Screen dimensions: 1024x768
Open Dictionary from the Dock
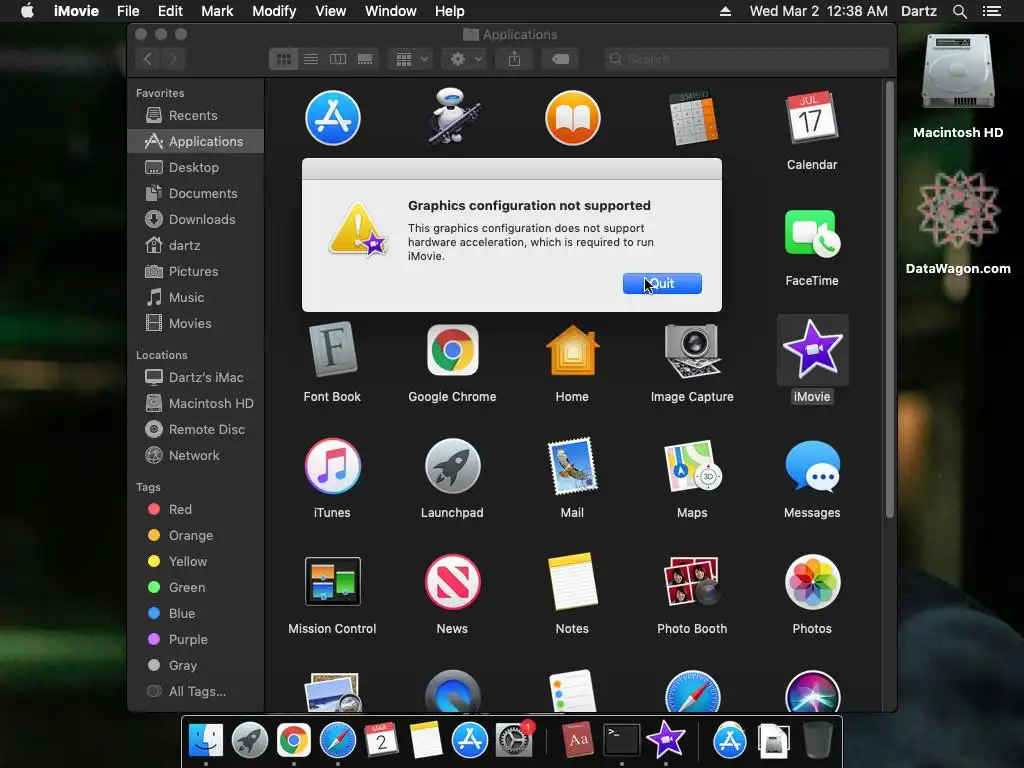(578, 740)
